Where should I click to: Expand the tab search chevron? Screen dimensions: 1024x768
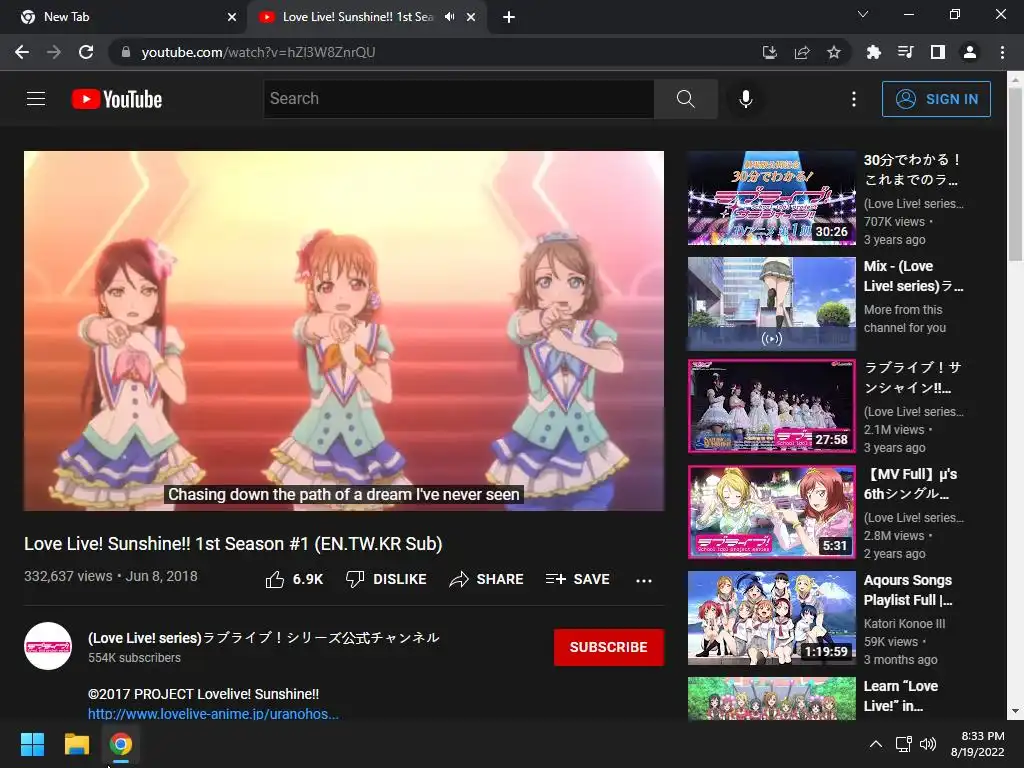[863, 14]
